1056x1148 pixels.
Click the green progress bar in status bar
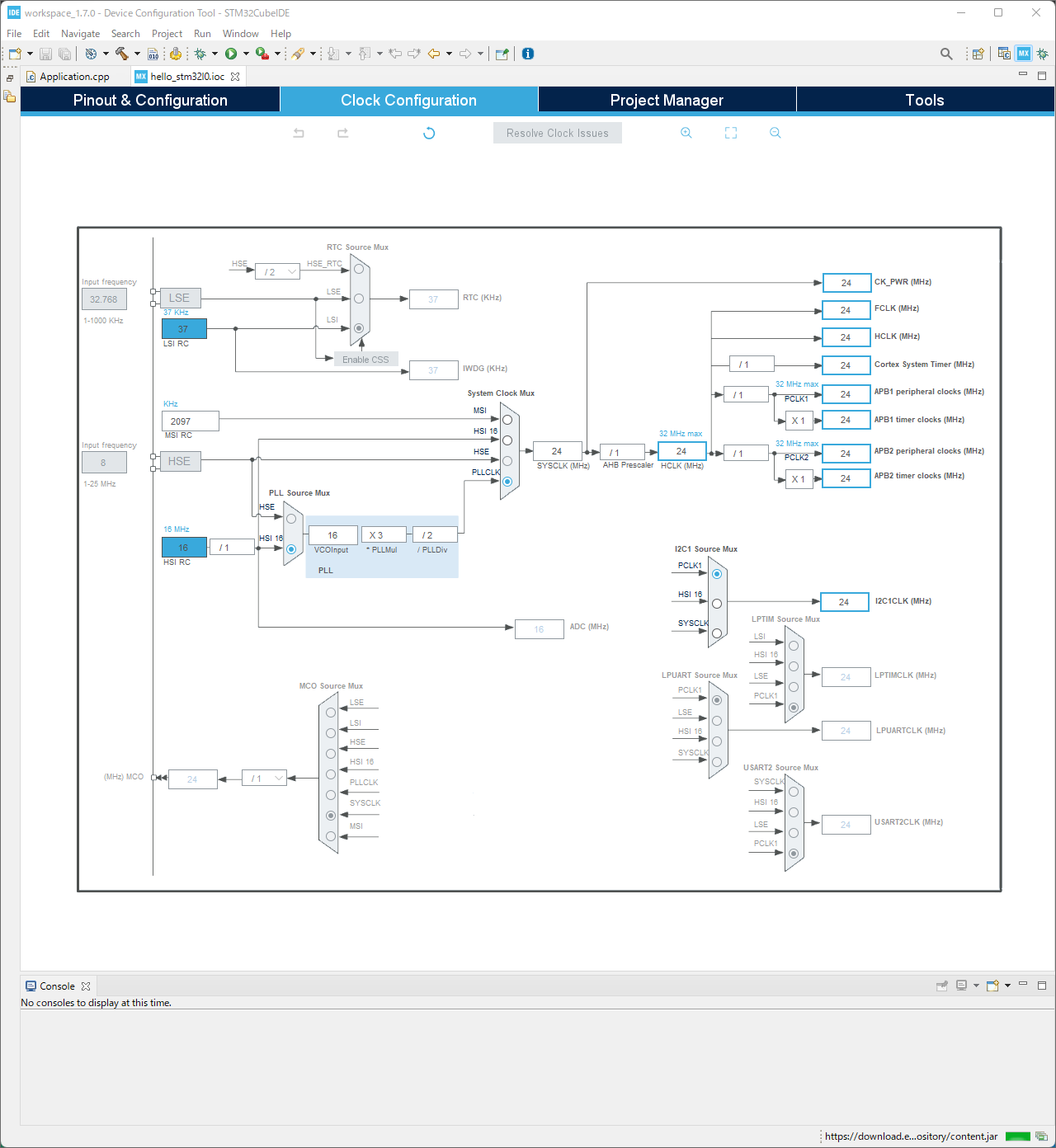click(x=1018, y=1136)
